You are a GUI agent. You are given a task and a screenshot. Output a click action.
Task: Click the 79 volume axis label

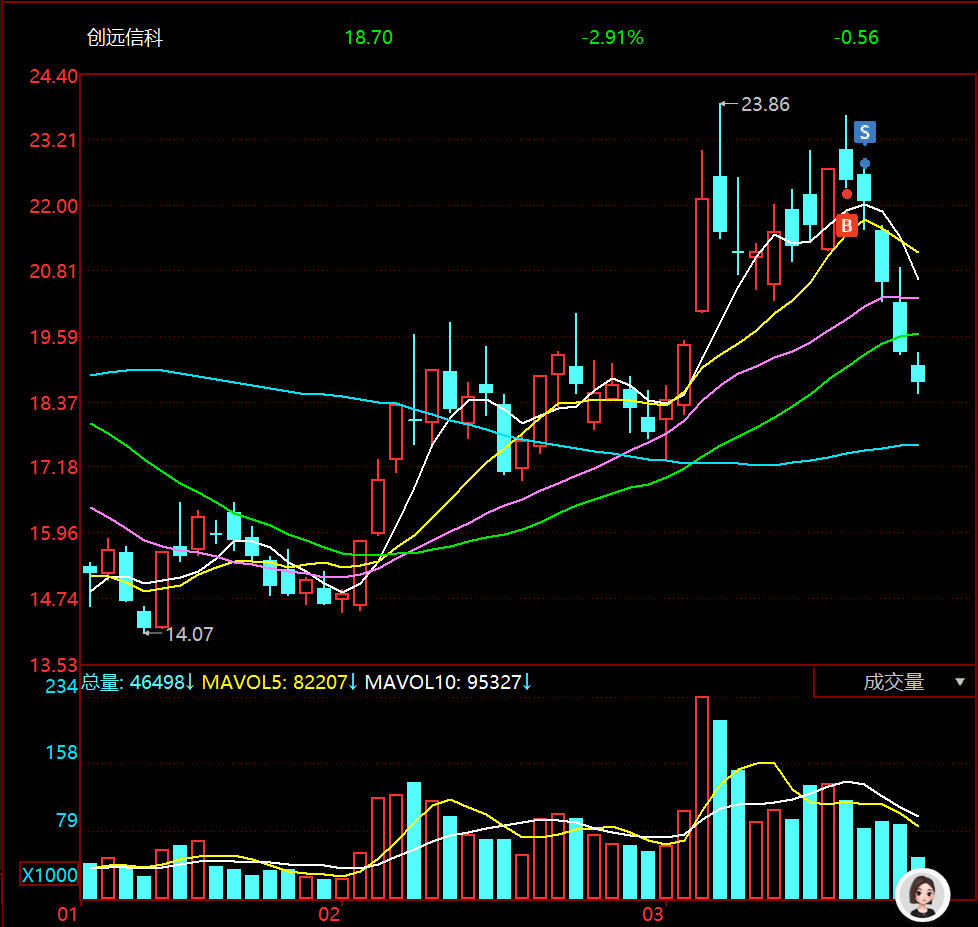click(67, 820)
